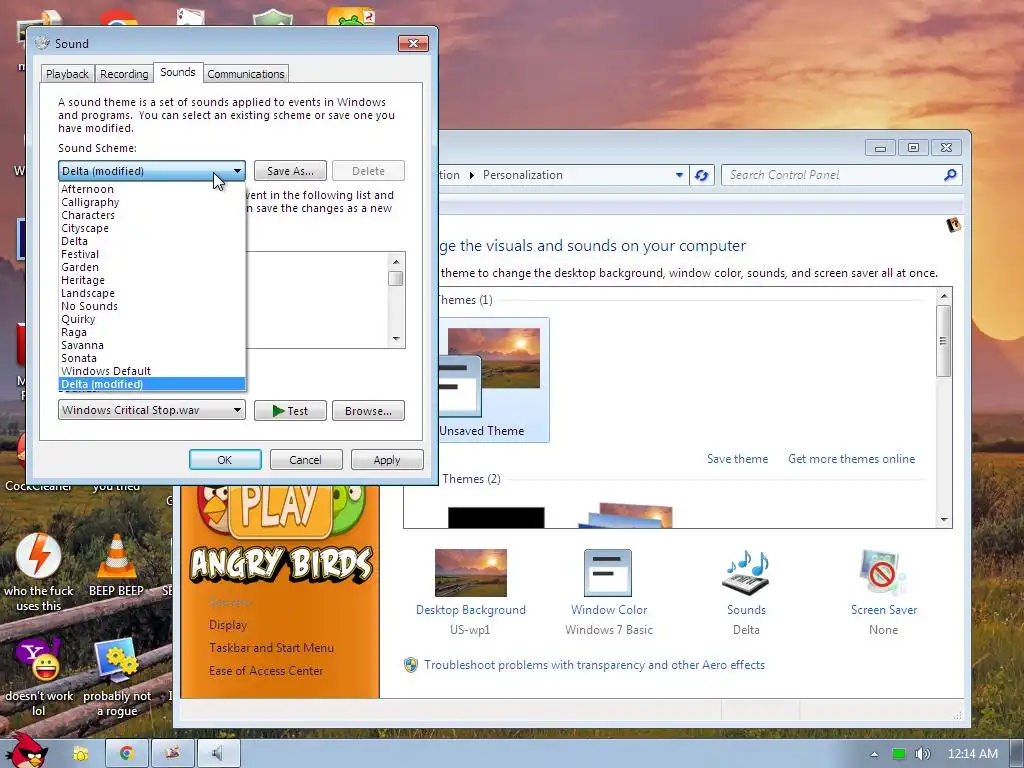The height and width of the screenshot is (768, 1024).
Task: Expand the address bar history dropdown
Action: click(x=679, y=175)
